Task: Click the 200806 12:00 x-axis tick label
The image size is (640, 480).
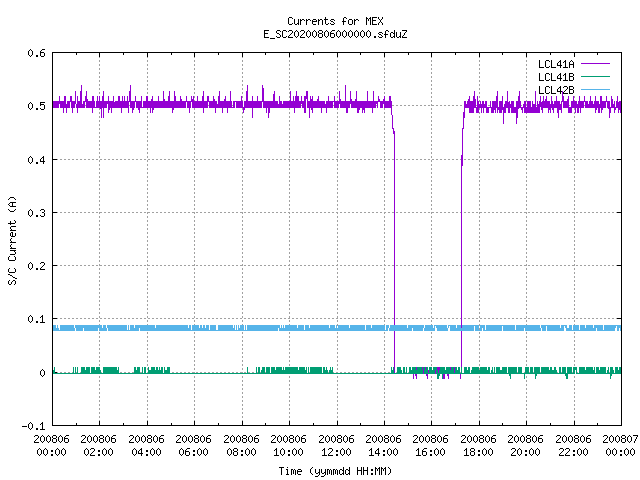Action: point(336,446)
